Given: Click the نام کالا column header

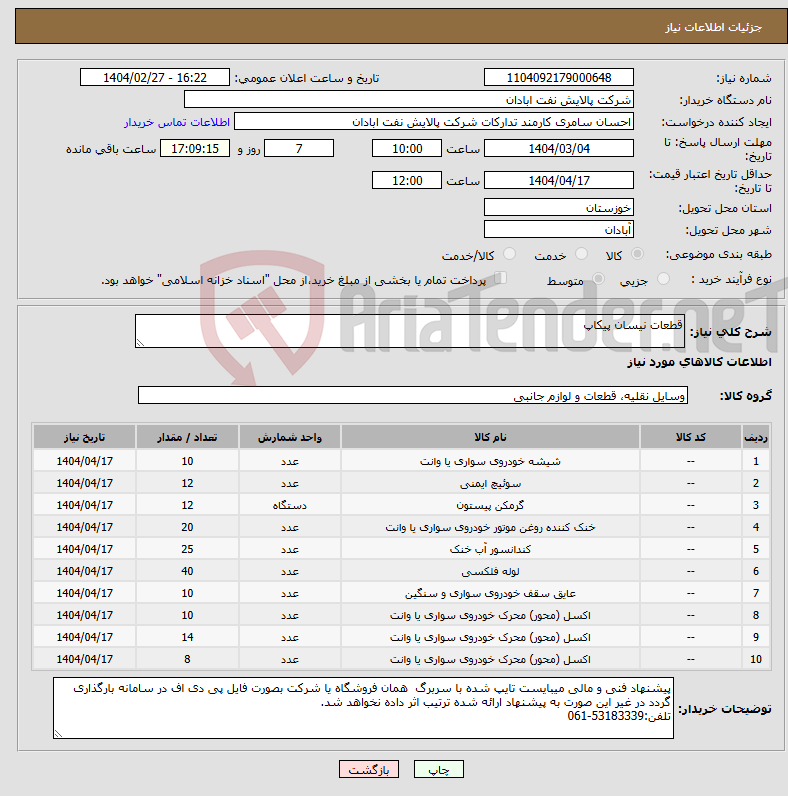Looking at the screenshot, I should point(490,437).
